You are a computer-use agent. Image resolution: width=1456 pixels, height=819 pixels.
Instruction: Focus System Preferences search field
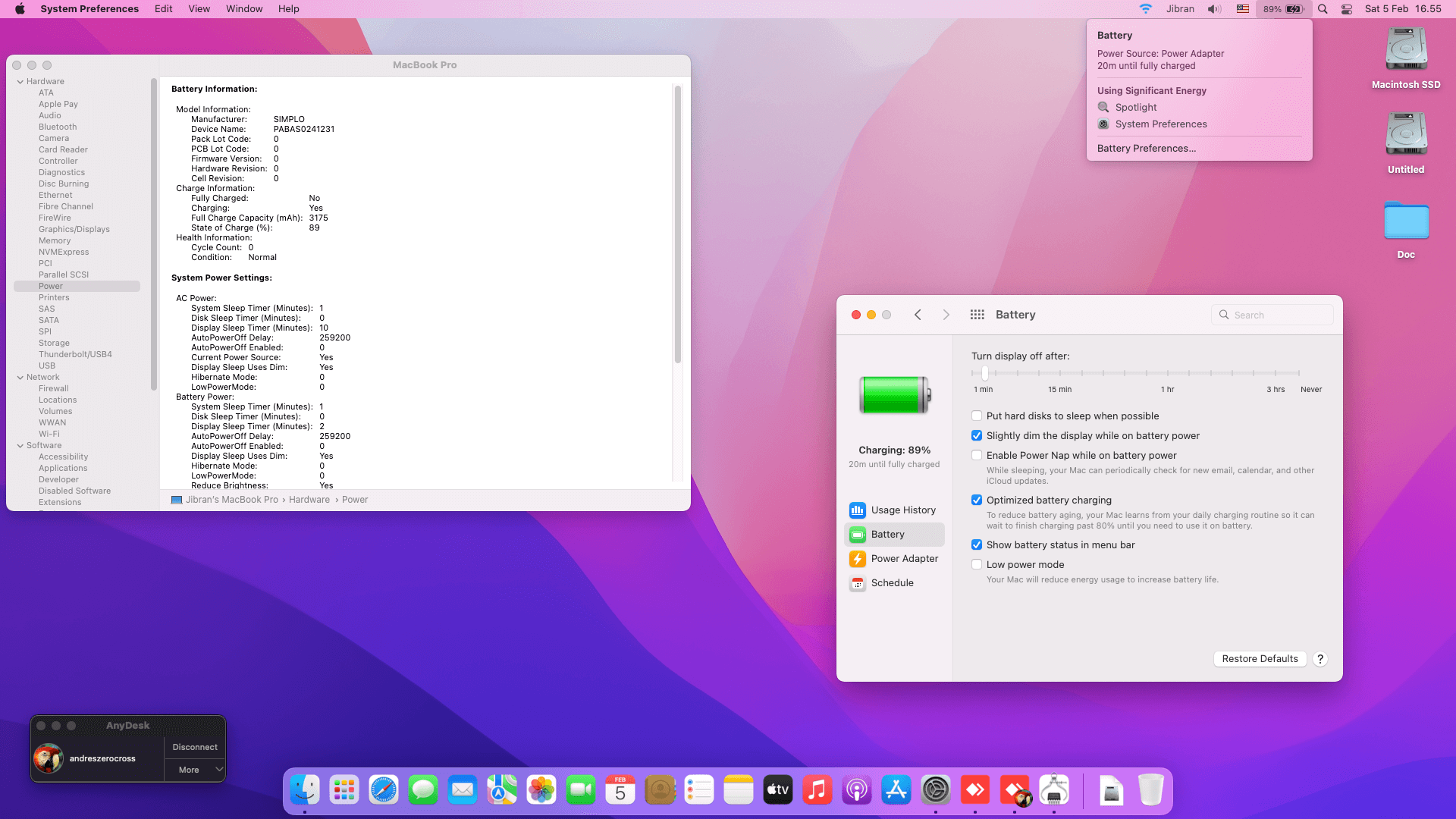click(1272, 315)
